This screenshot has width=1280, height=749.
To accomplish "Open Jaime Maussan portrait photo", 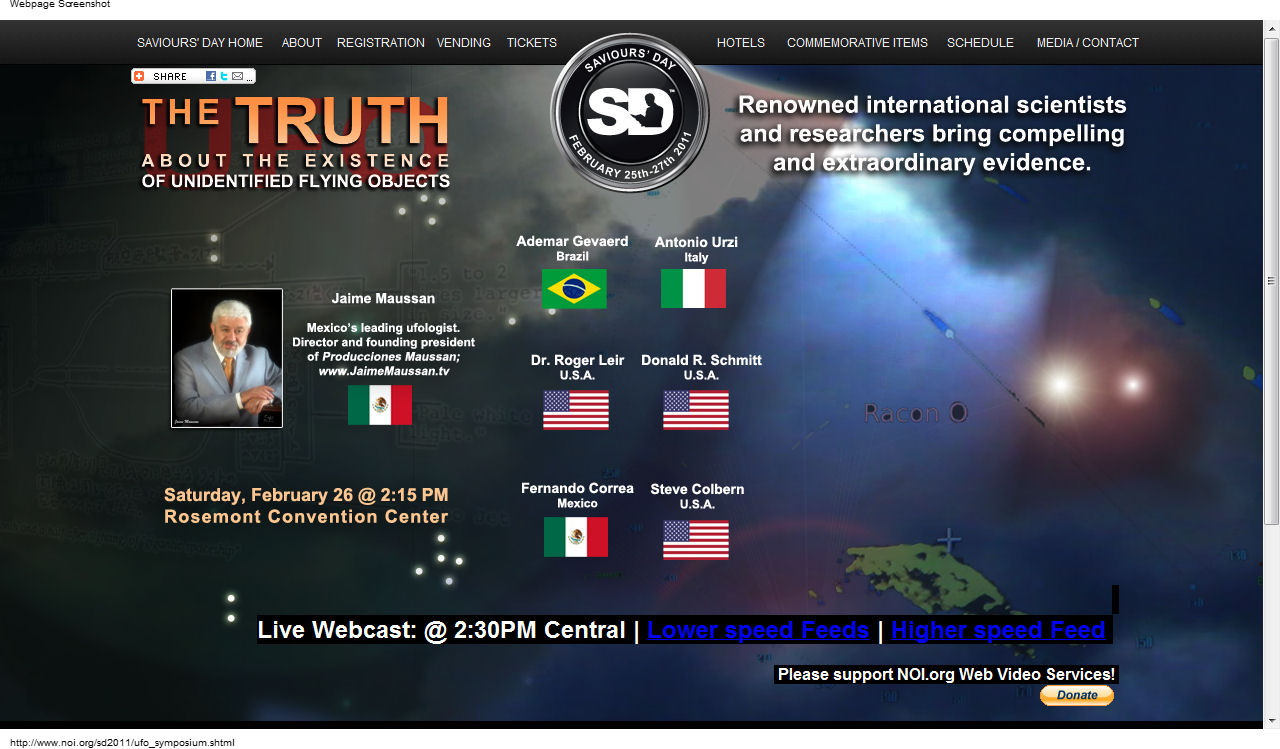I will (x=227, y=358).
